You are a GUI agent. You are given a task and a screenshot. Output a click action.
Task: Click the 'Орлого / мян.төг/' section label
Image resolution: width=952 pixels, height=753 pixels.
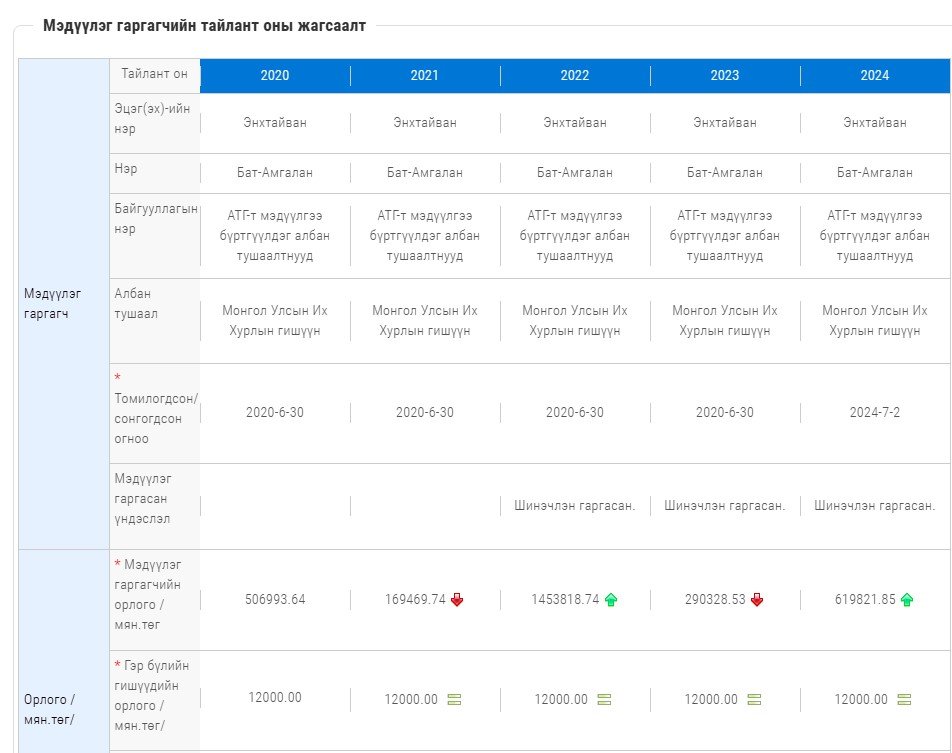coord(50,709)
